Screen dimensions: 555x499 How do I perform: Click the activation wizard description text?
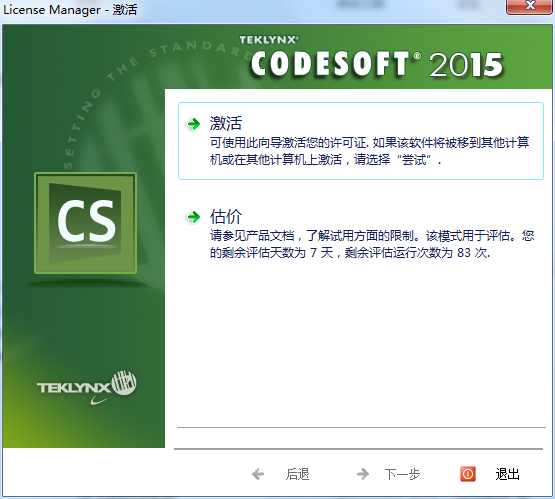pyautogui.click(x=369, y=151)
